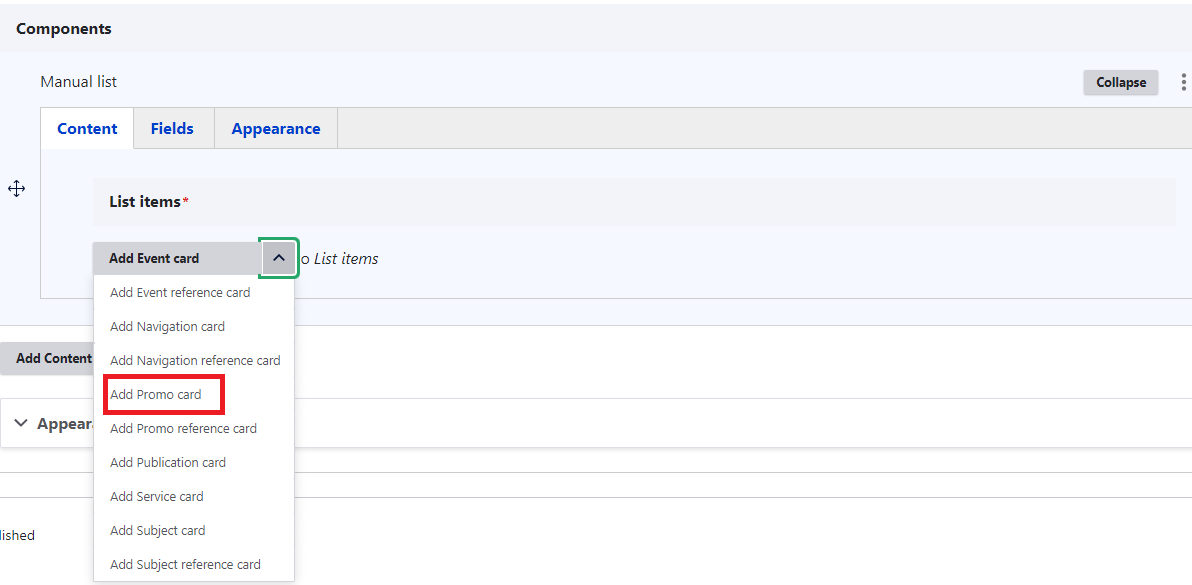
Task: Pick Add Subject reference card
Action: pyautogui.click(x=185, y=565)
